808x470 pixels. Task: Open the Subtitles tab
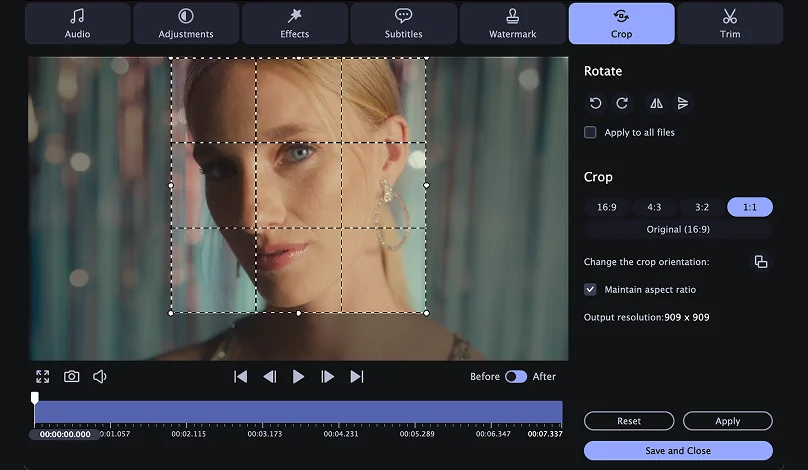pyautogui.click(x=403, y=23)
